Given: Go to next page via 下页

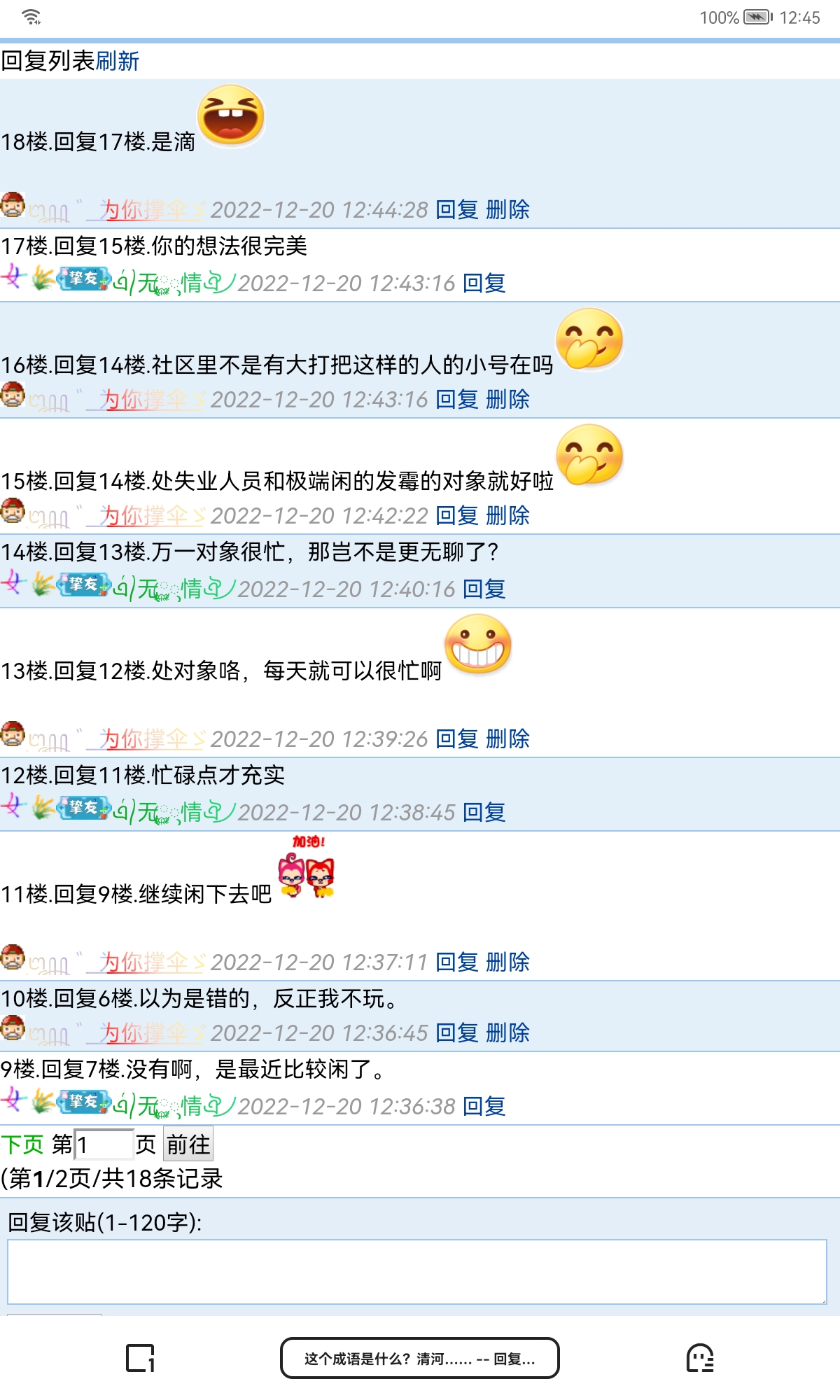Looking at the screenshot, I should pyautogui.click(x=22, y=1144).
